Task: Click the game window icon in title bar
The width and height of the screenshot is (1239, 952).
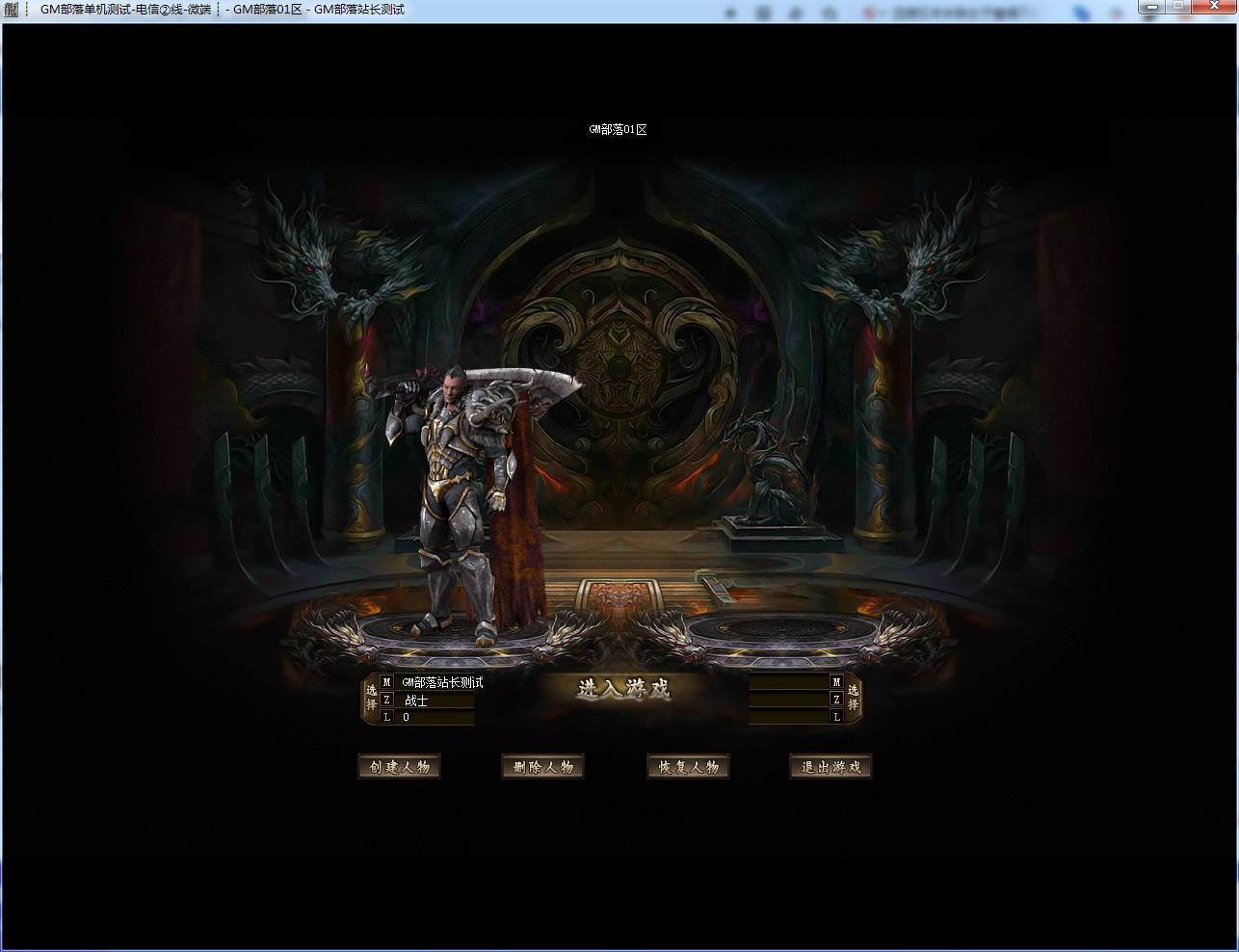Action: pos(12,10)
